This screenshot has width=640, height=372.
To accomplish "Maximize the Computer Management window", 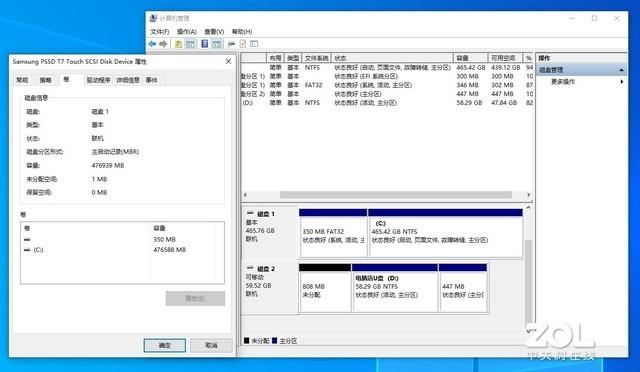I will (x=595, y=18).
